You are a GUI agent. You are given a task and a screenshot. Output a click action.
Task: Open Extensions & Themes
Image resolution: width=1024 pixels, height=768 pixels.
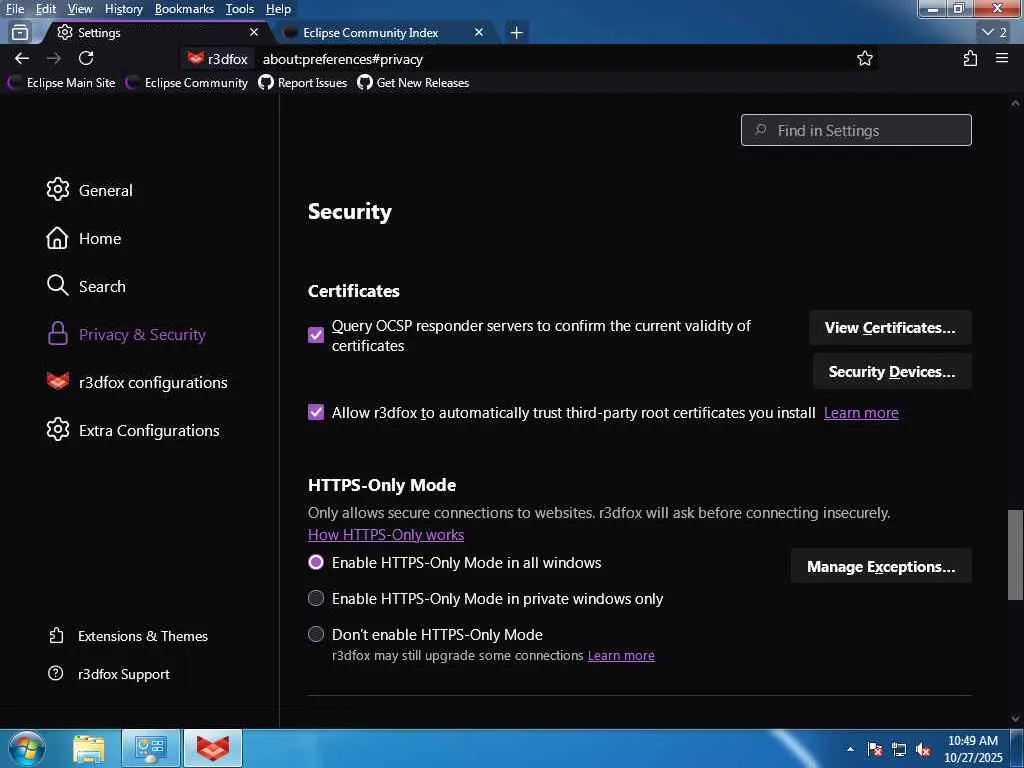tap(128, 636)
